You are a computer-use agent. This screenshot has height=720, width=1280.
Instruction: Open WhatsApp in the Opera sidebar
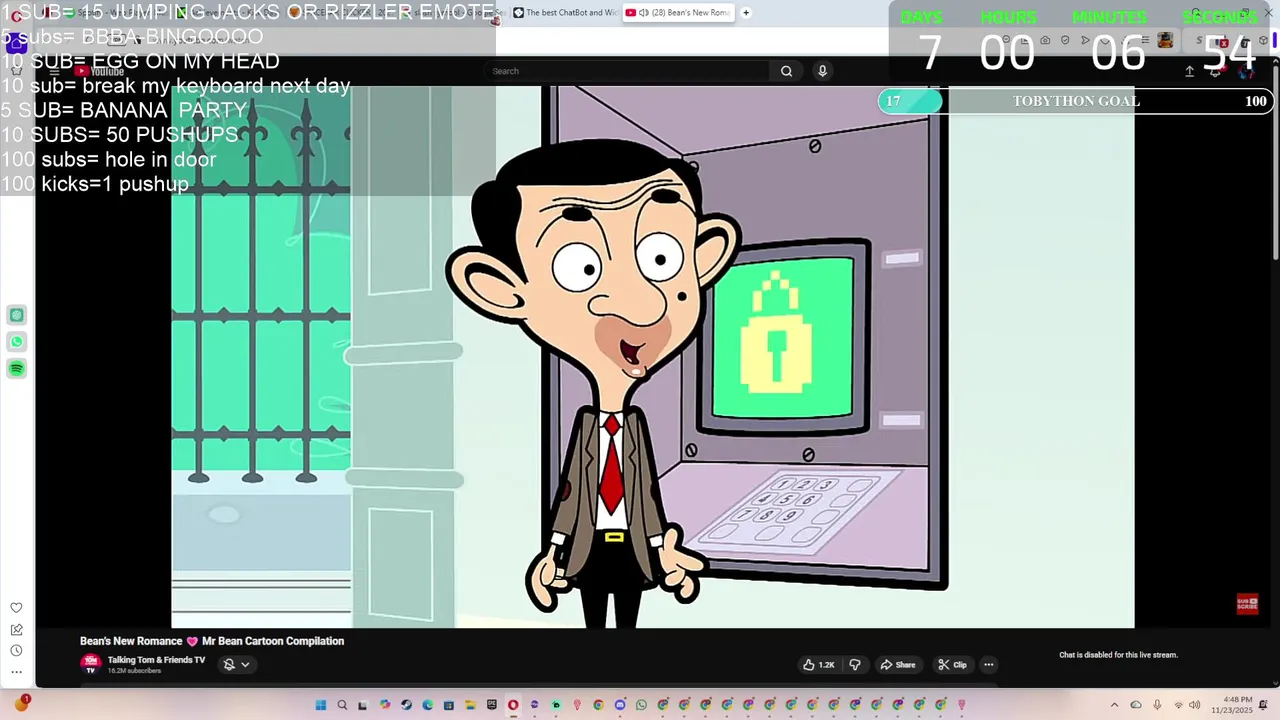point(17,342)
